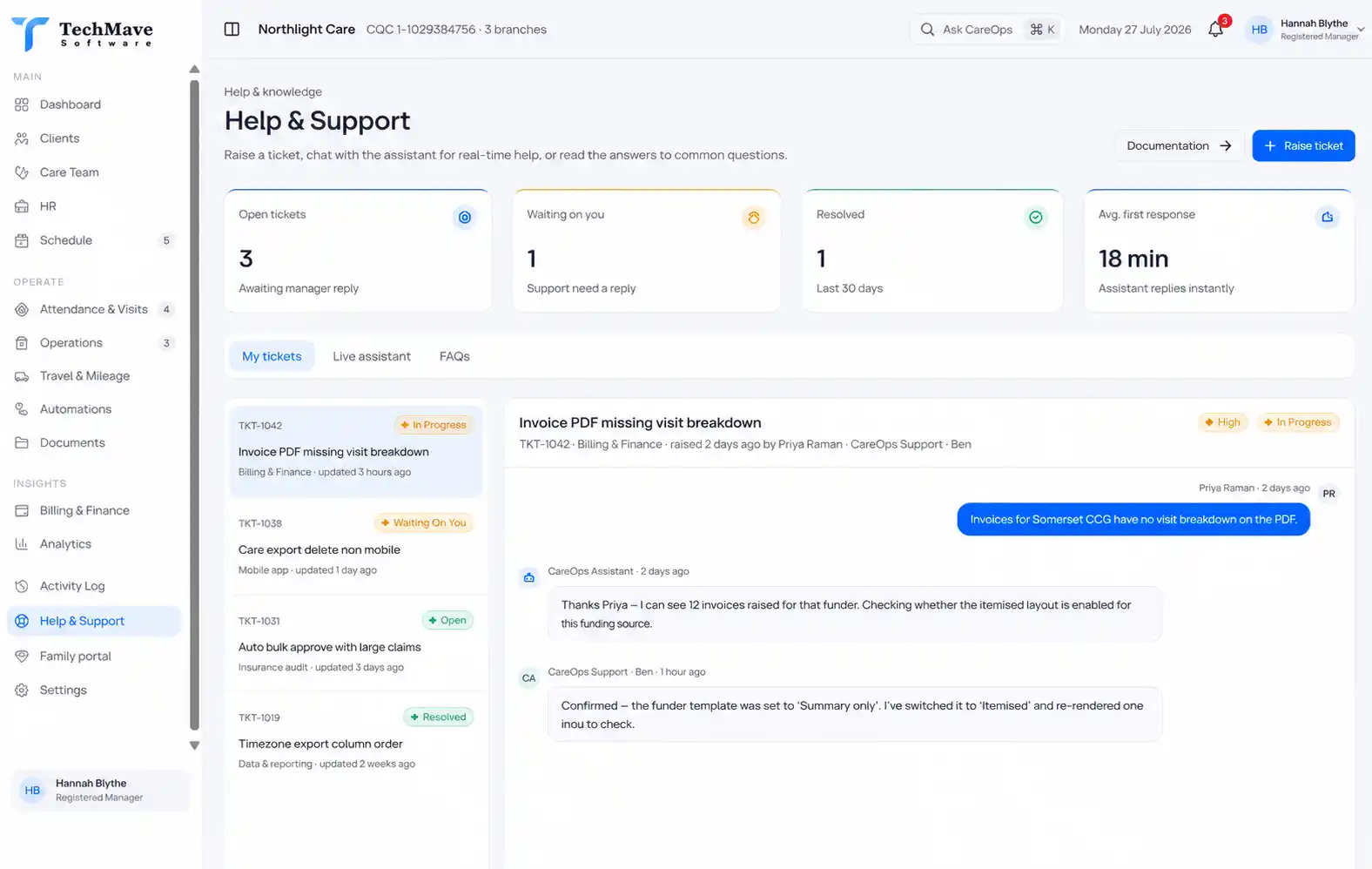Viewport: 1372px width, 869px height.
Task: Click the Billing & Finance icon
Action: (x=22, y=511)
